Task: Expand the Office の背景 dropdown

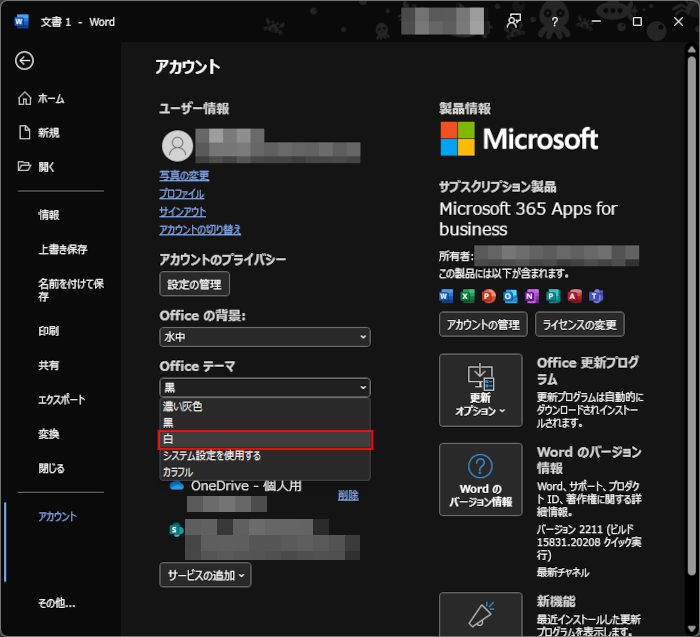Action: [x=265, y=338]
